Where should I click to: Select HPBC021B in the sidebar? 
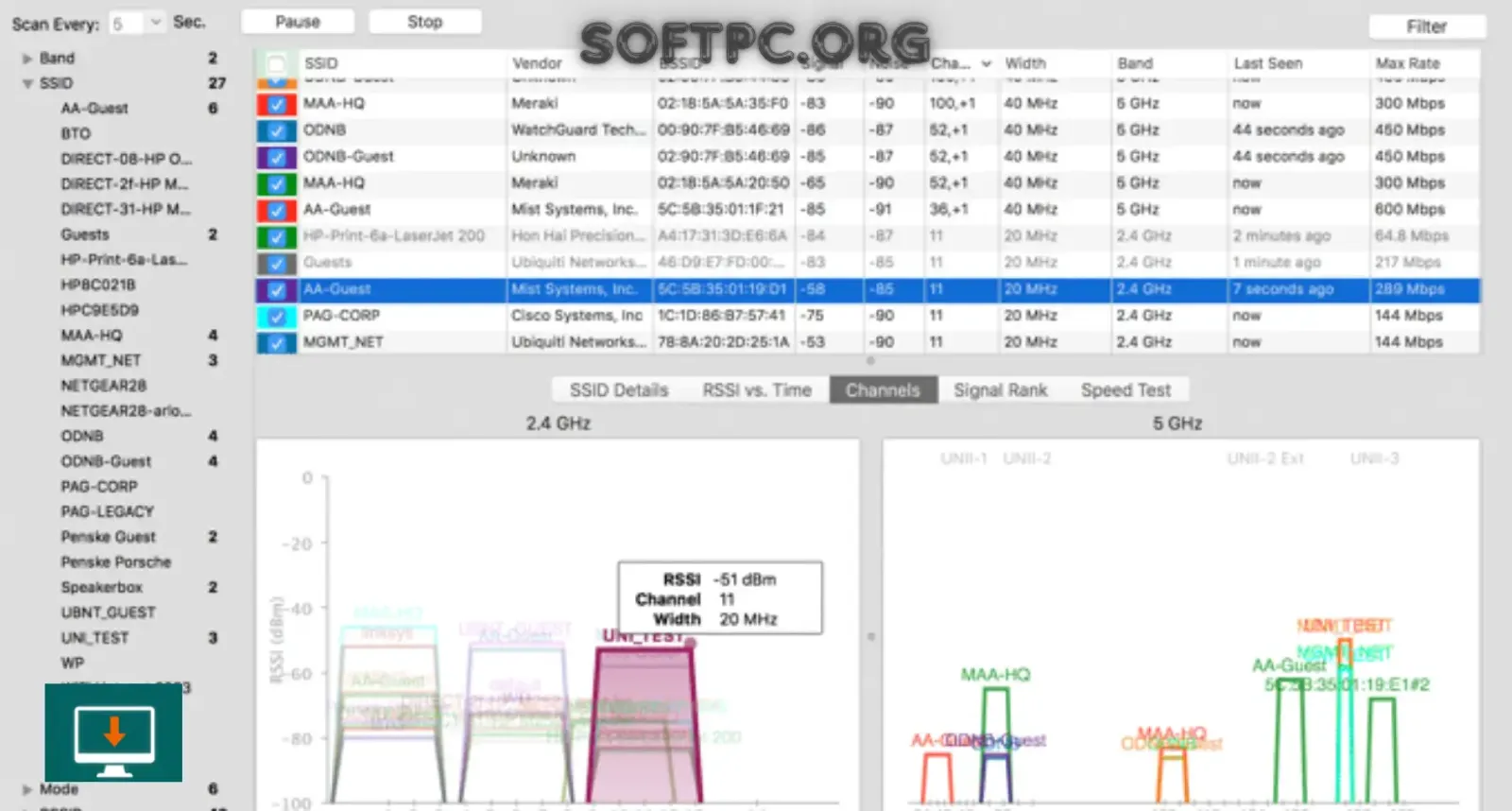pos(98,285)
